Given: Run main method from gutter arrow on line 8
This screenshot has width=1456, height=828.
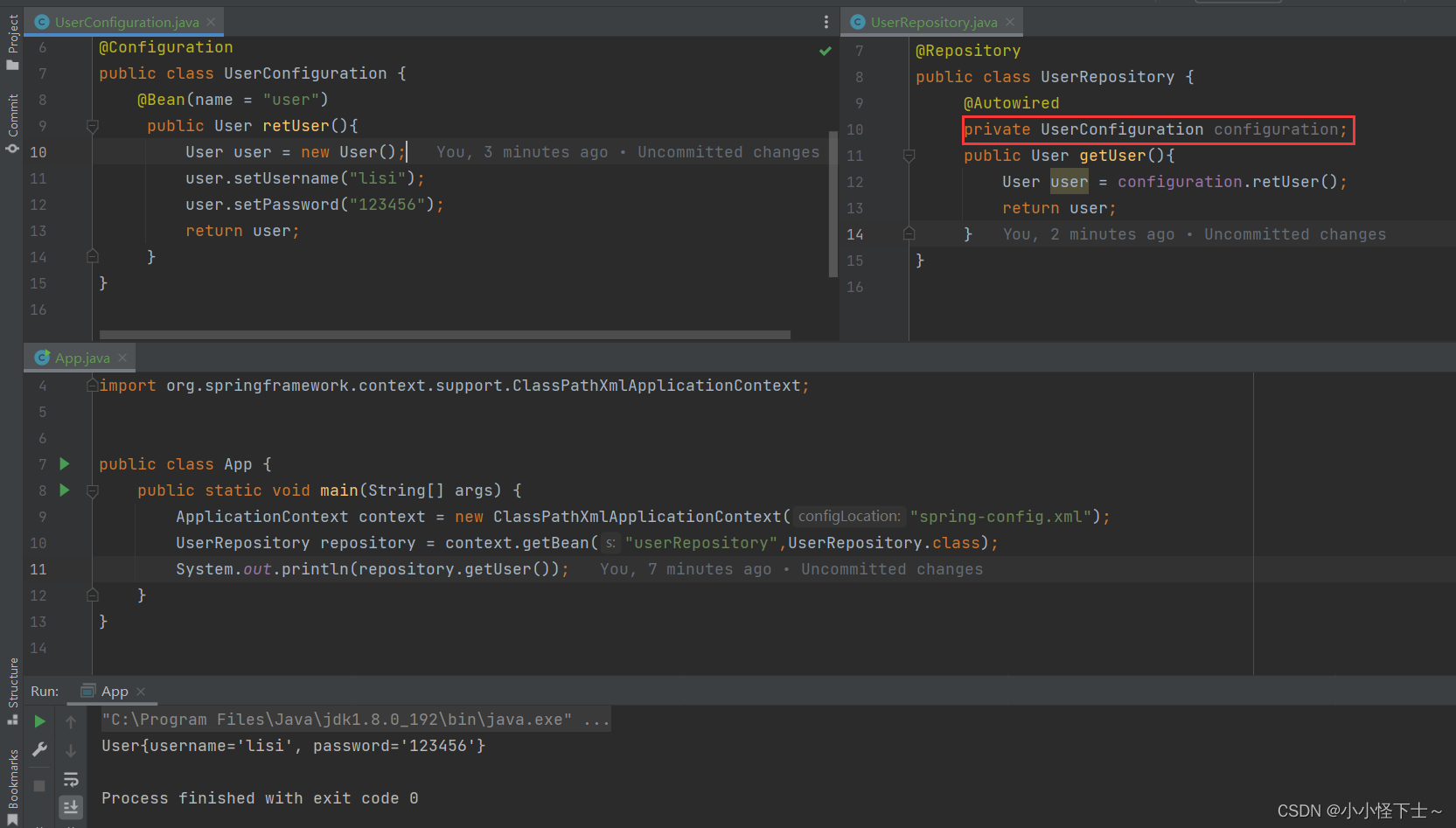Looking at the screenshot, I should click(64, 490).
